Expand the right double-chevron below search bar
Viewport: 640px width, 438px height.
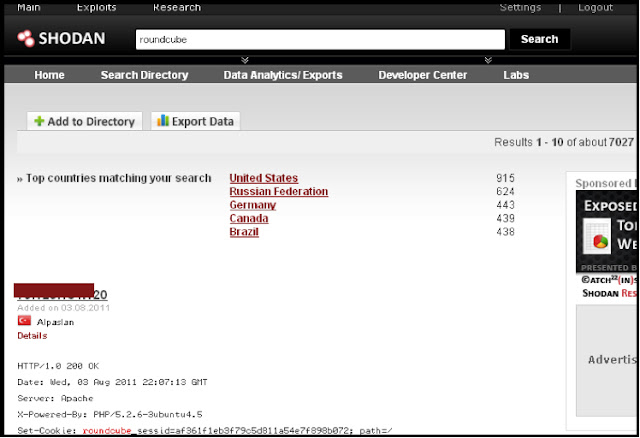[488, 60]
